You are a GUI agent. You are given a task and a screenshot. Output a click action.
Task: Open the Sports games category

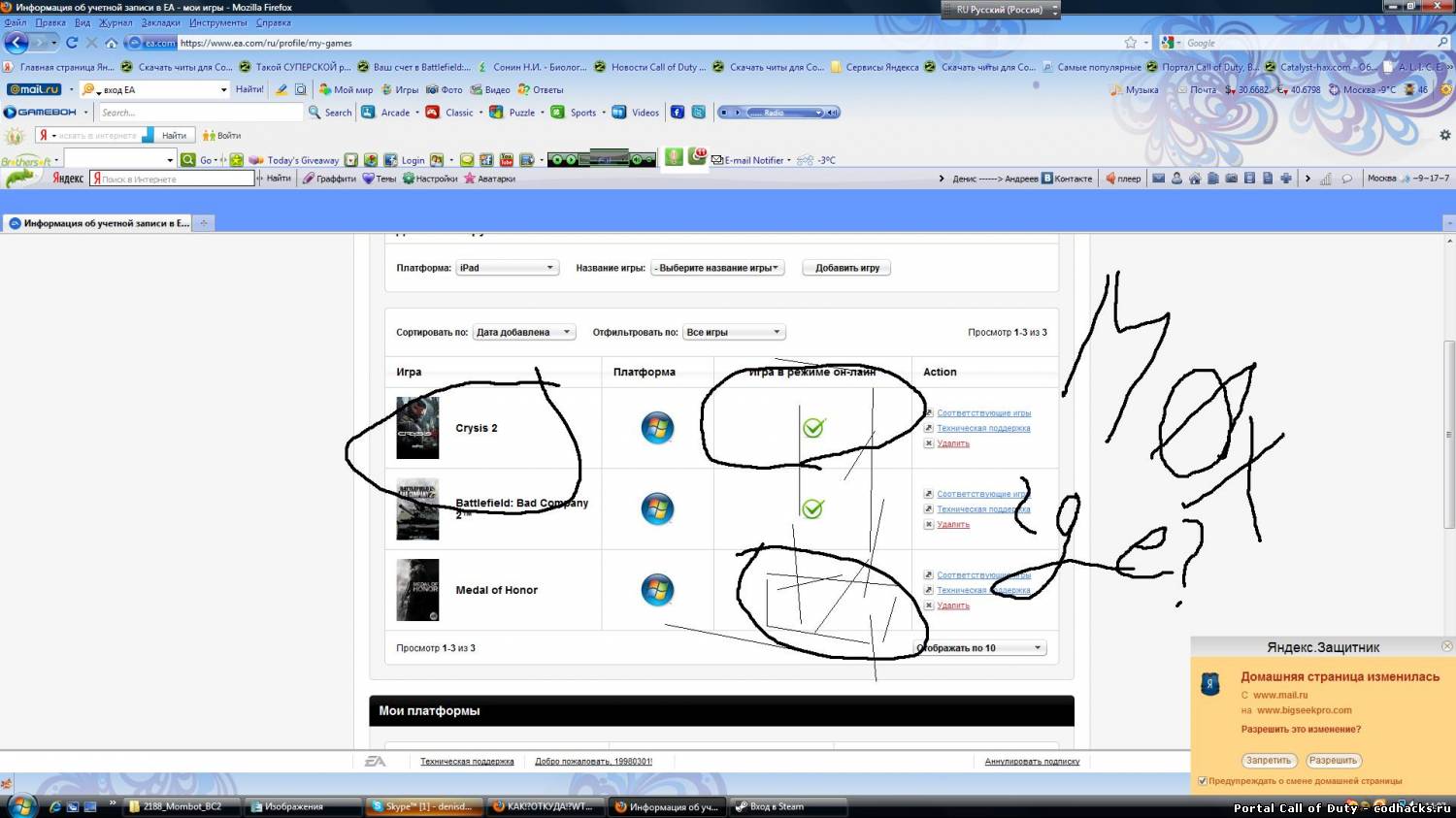tap(575, 113)
